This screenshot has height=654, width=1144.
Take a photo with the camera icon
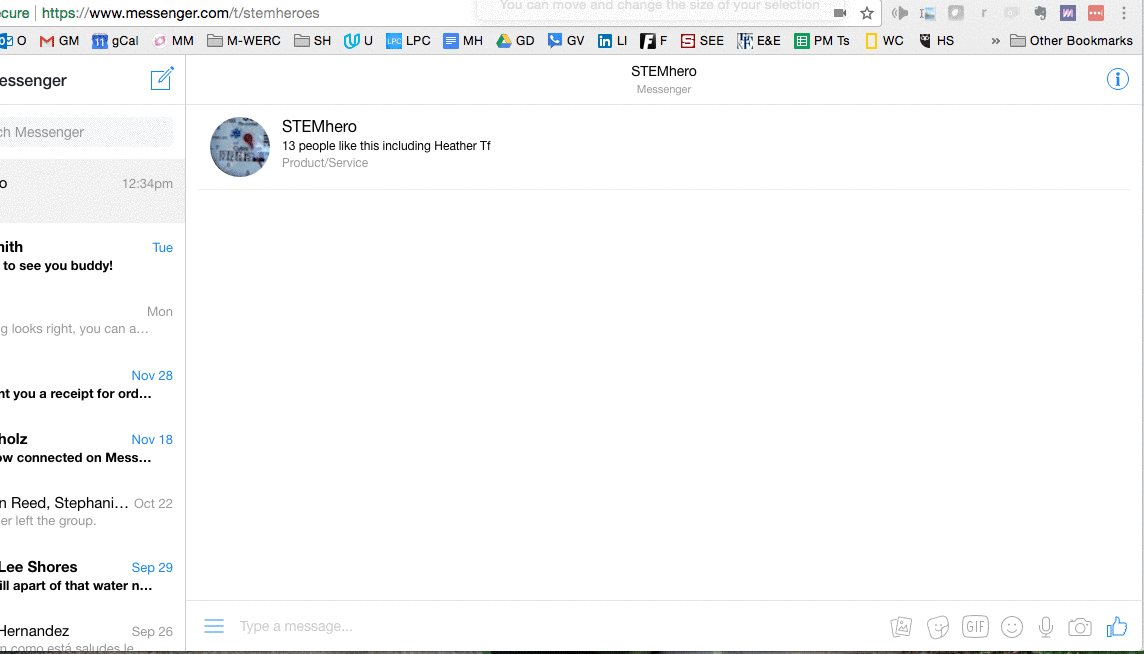(x=1079, y=626)
